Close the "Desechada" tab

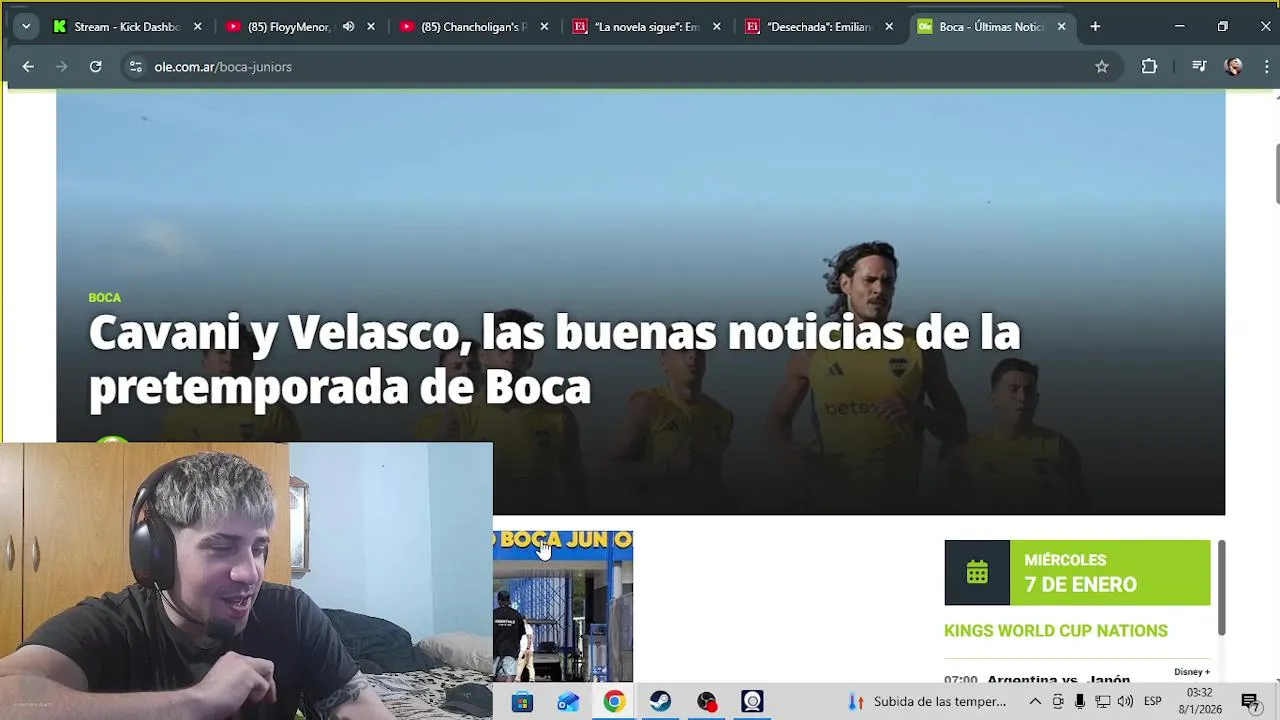[889, 27]
